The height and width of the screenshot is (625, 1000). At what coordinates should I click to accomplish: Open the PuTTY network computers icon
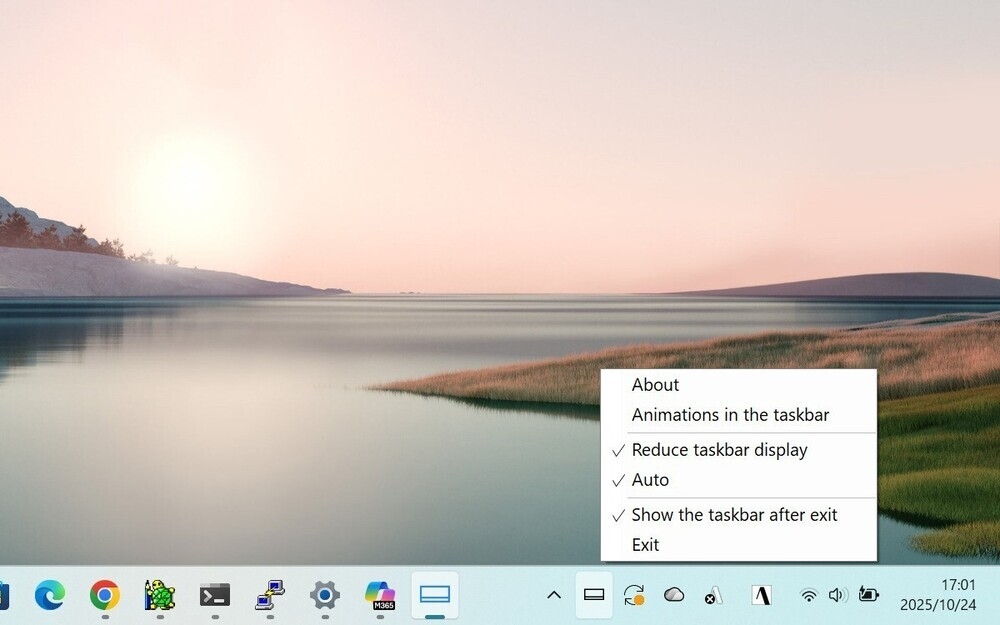[270, 596]
